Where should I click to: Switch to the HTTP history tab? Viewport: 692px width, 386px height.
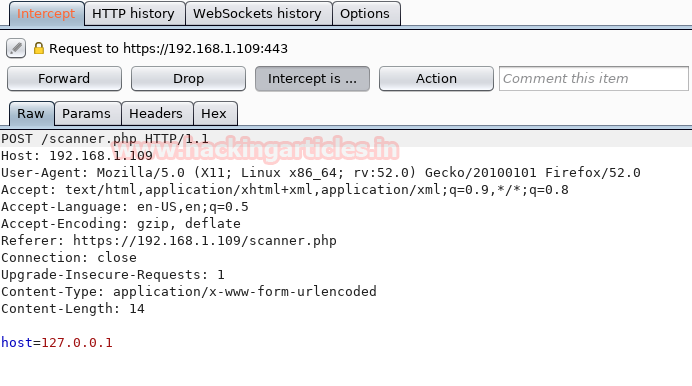click(133, 14)
